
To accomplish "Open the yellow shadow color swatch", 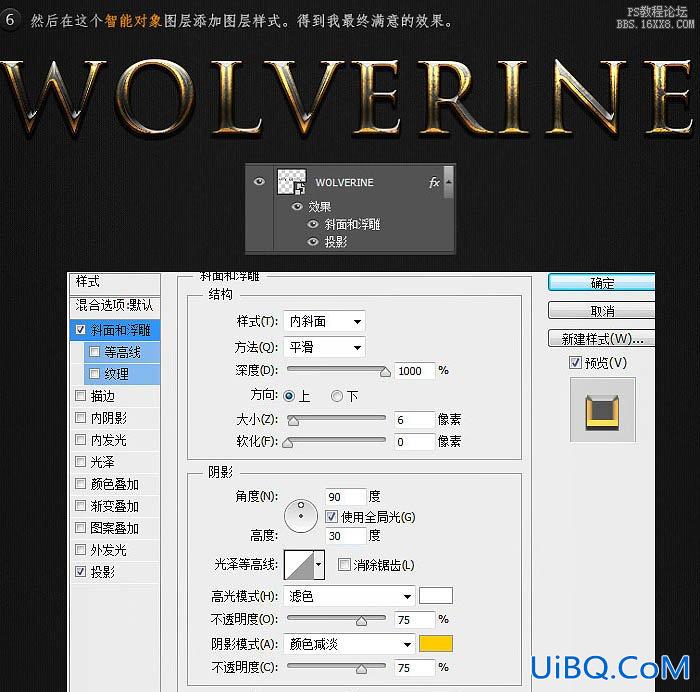I will tap(436, 644).
